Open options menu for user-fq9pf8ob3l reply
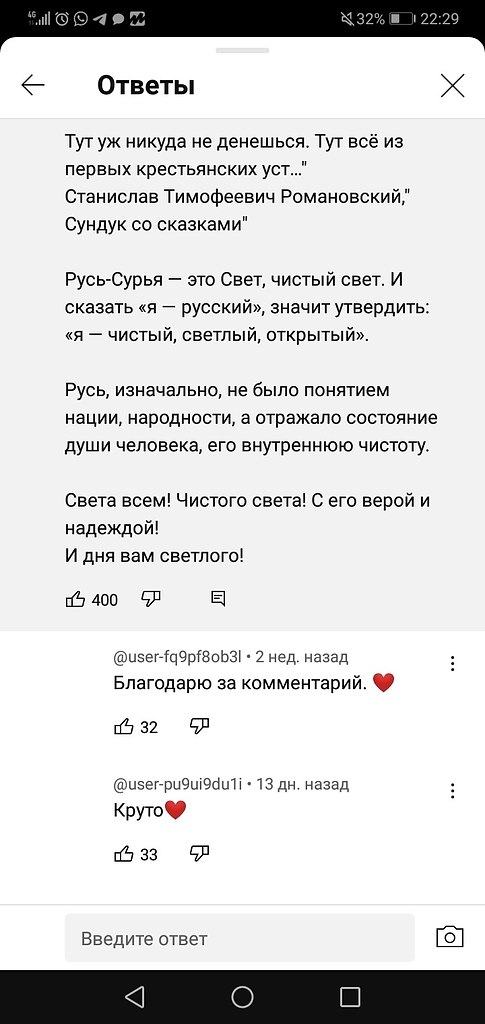 point(453,664)
